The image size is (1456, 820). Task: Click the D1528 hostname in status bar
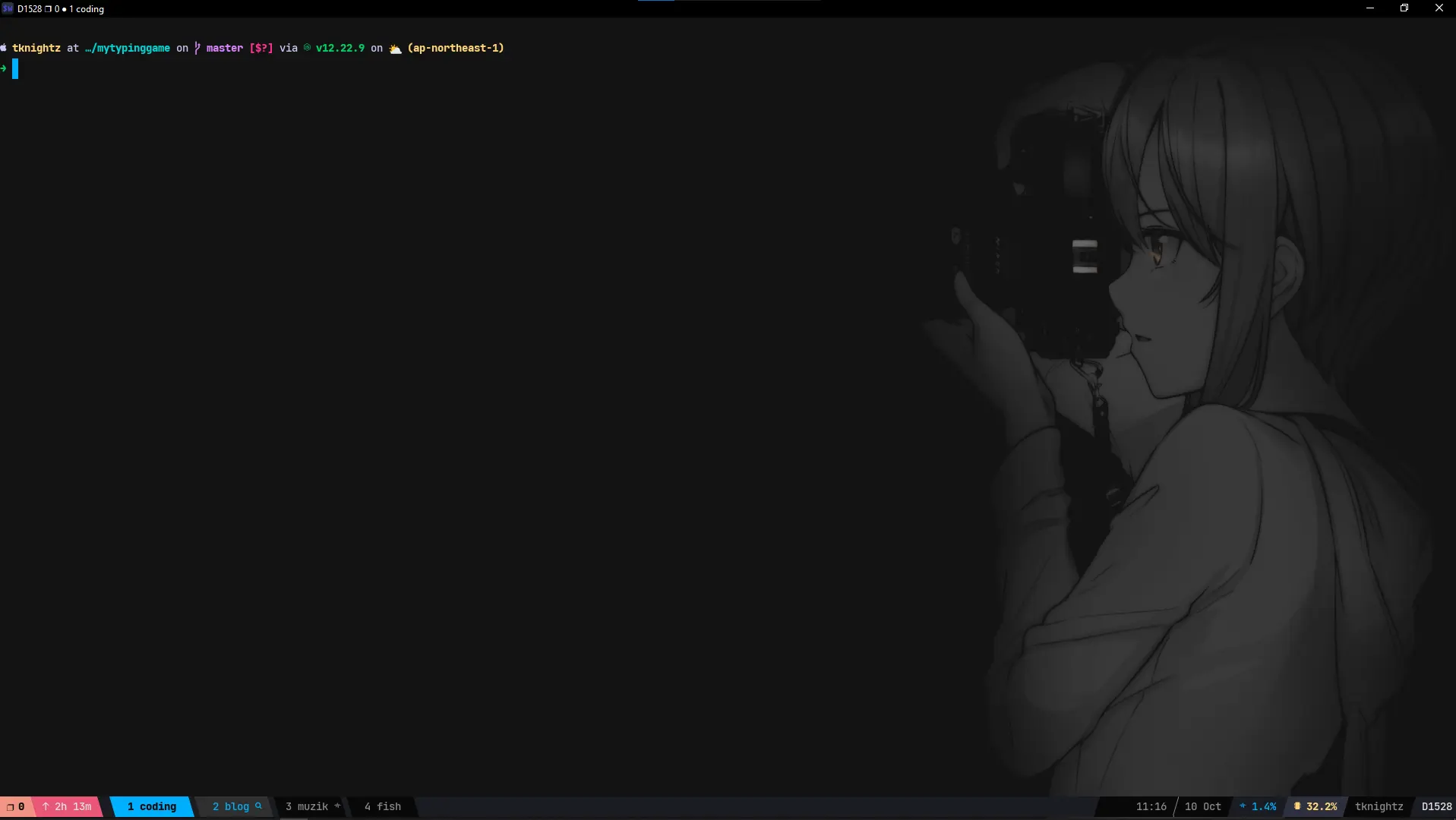1436,806
